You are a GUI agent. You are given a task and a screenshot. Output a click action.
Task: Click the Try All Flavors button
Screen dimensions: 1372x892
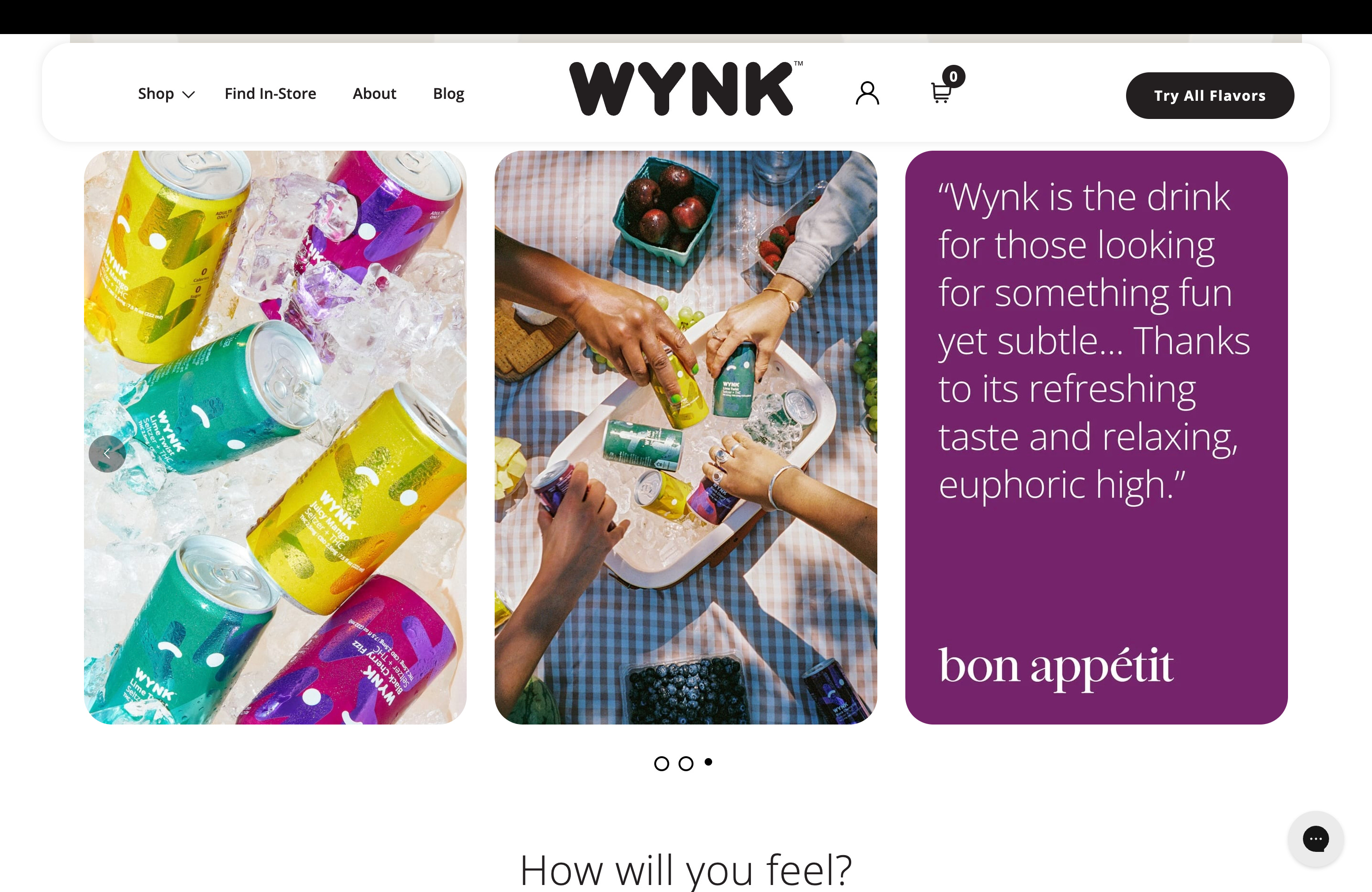click(x=1210, y=96)
